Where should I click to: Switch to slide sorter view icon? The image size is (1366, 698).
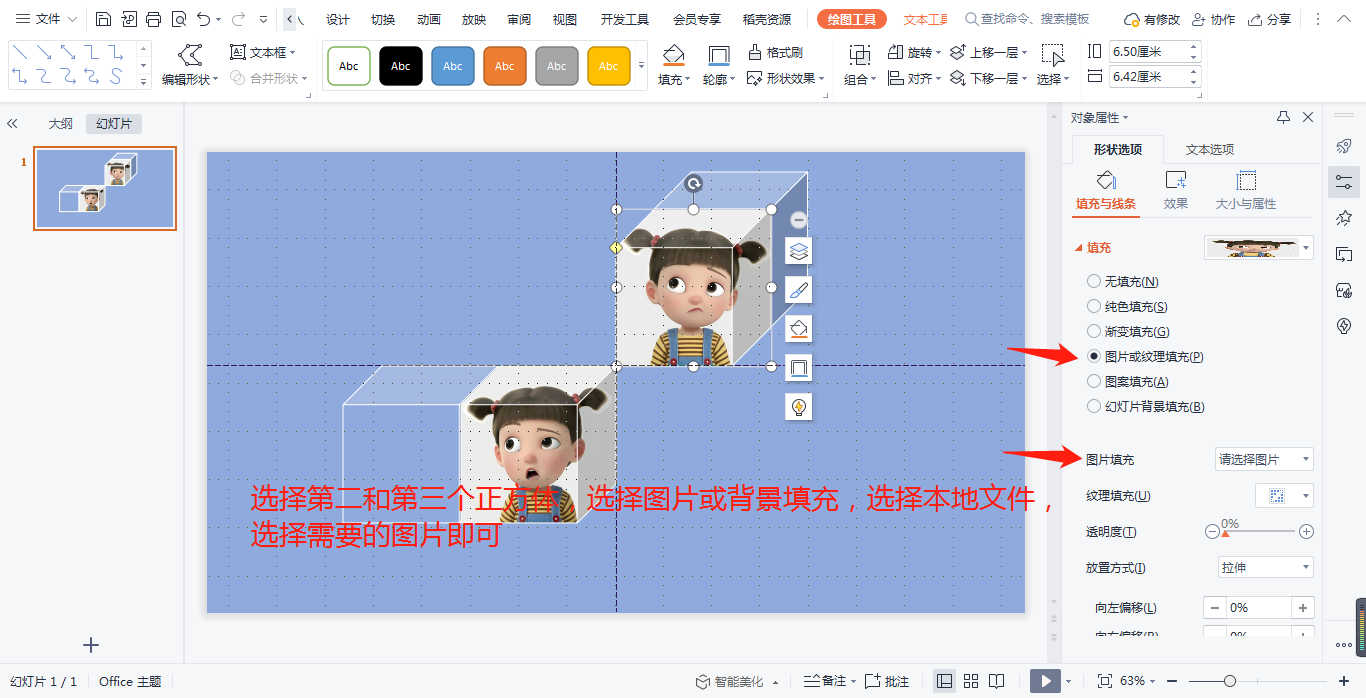click(970, 681)
